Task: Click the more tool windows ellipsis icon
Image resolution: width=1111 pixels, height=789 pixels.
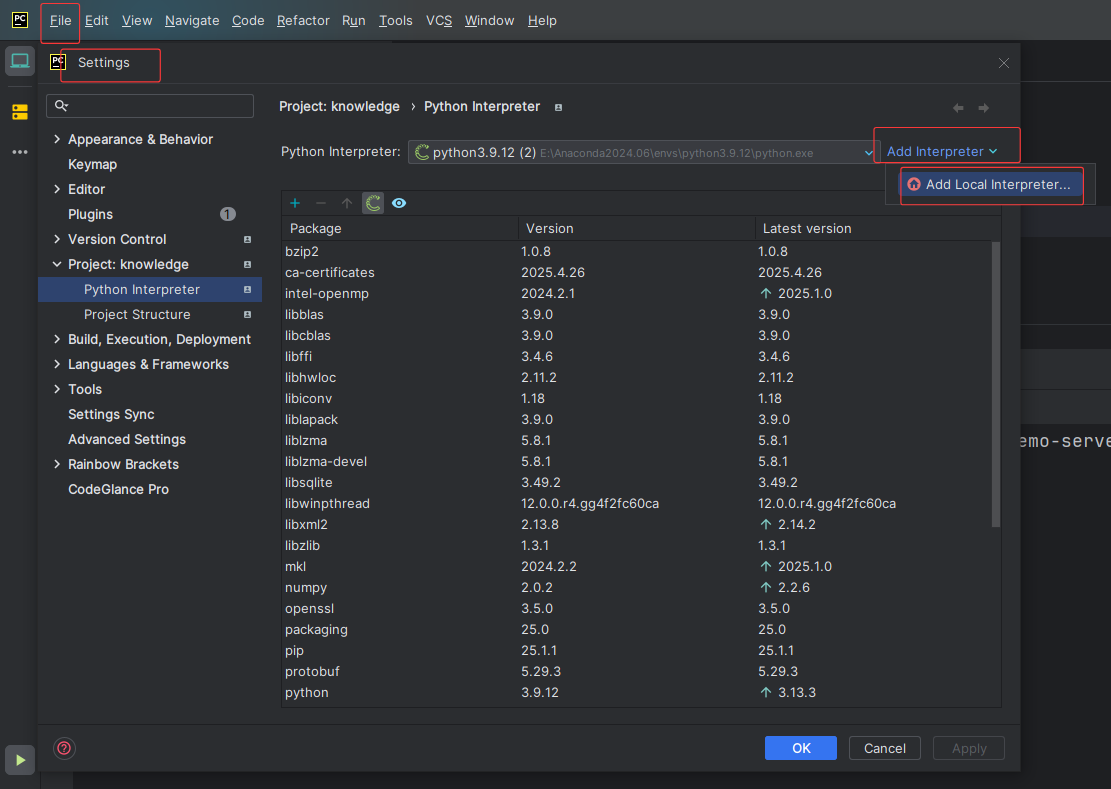Action: [x=21, y=151]
